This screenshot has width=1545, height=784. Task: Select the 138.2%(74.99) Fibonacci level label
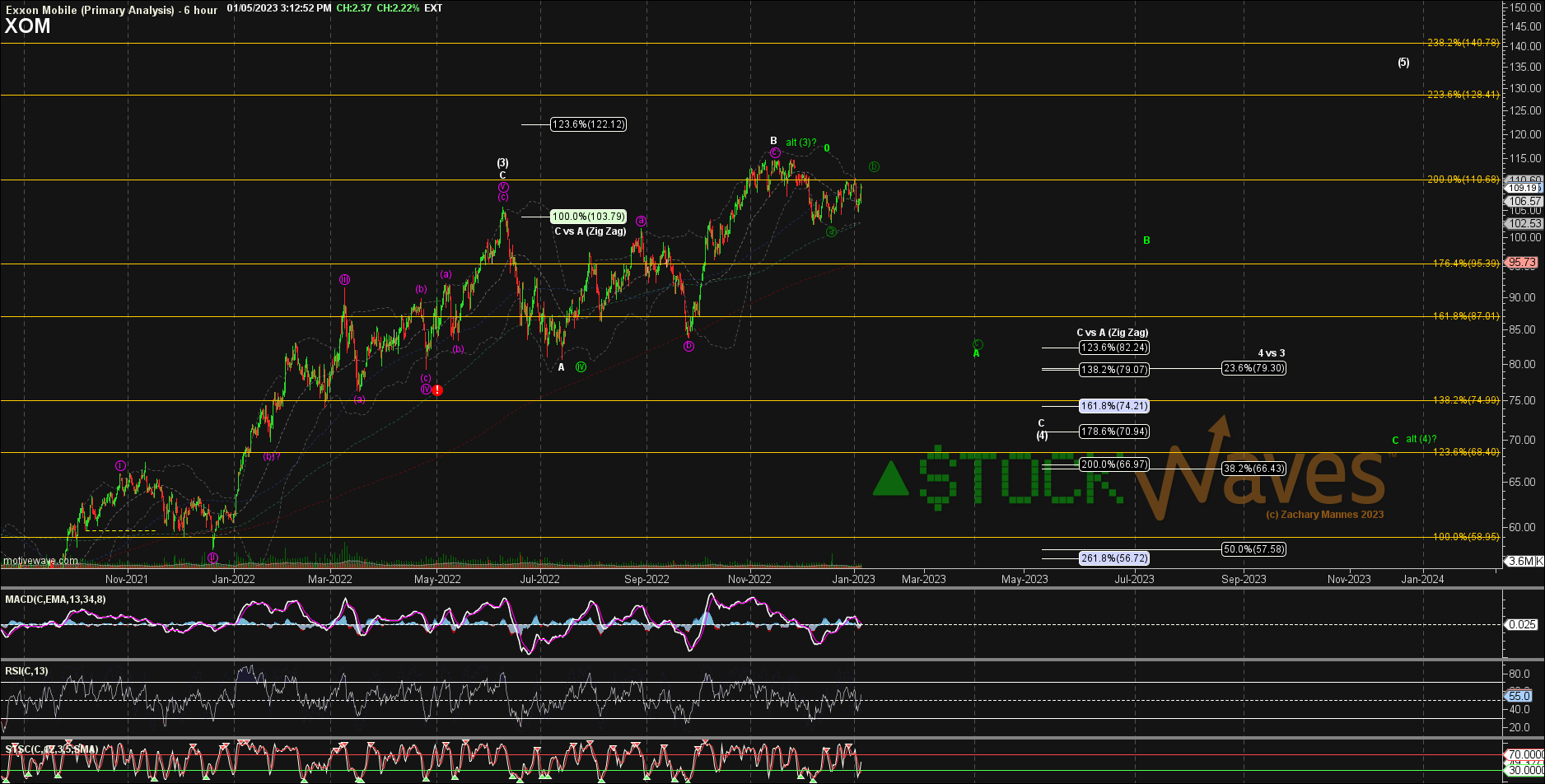(x=1464, y=400)
